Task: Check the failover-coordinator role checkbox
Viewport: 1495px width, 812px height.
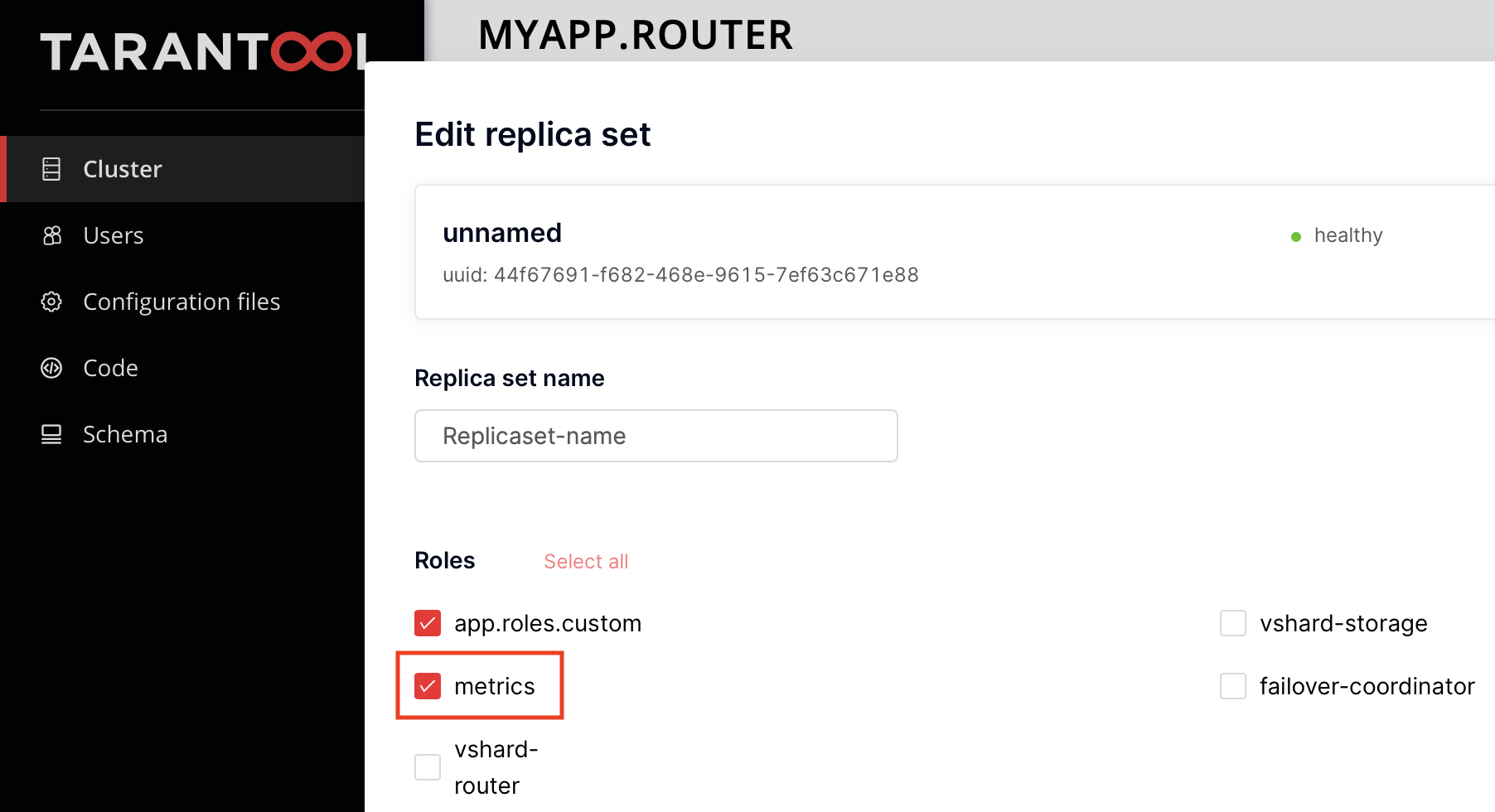Action: (x=1233, y=686)
